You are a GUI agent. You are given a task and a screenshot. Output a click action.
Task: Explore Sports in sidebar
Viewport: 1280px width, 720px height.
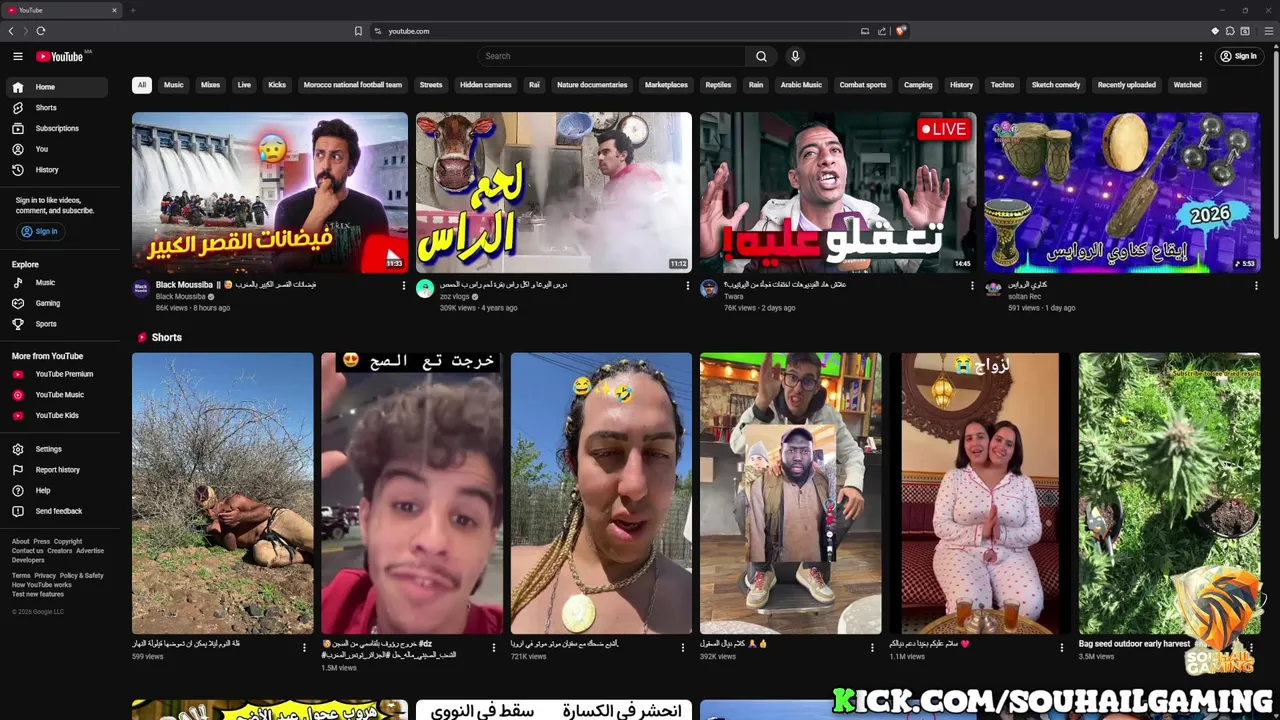point(56,324)
